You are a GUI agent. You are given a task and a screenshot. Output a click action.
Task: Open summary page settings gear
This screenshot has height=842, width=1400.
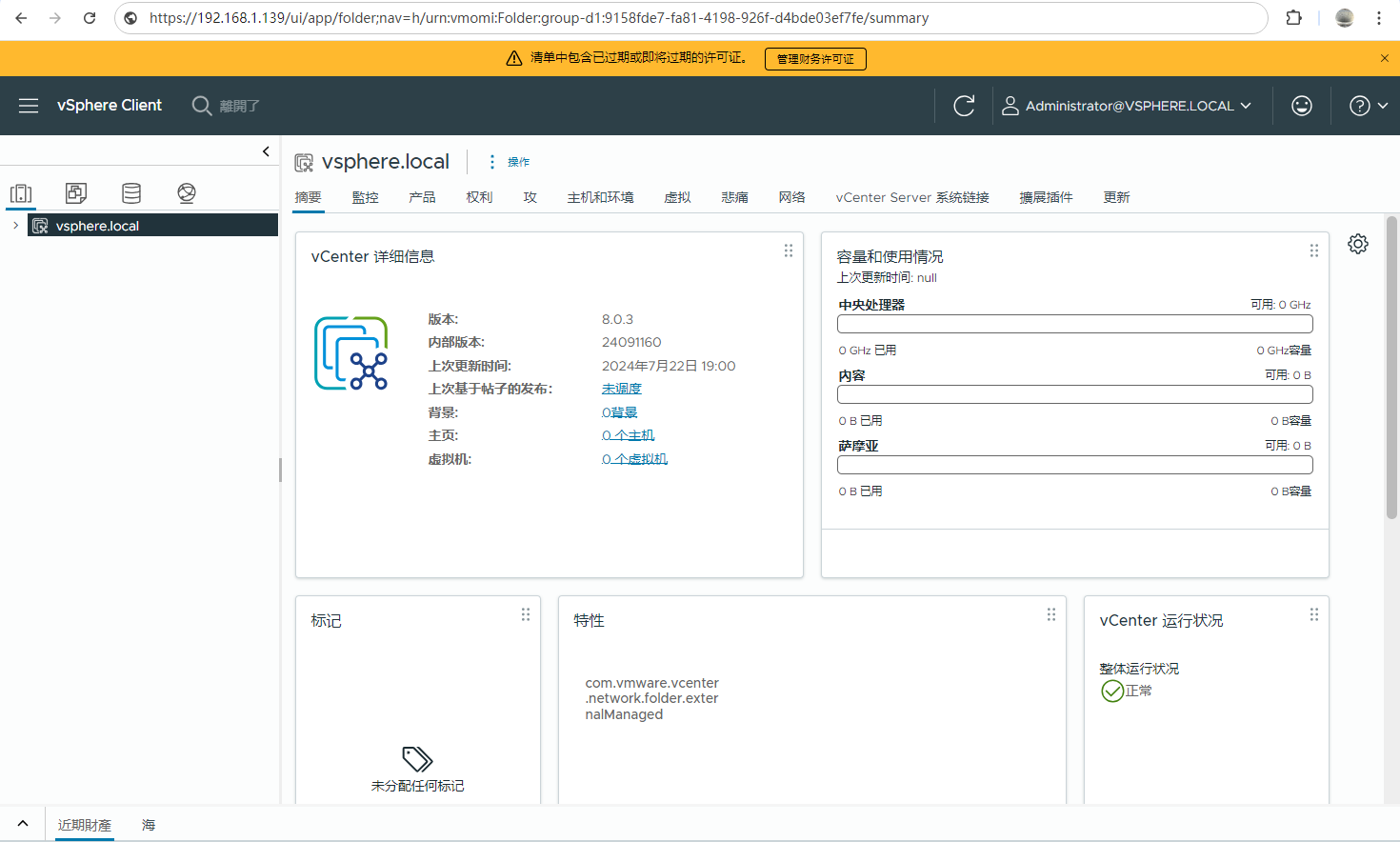click(x=1358, y=244)
